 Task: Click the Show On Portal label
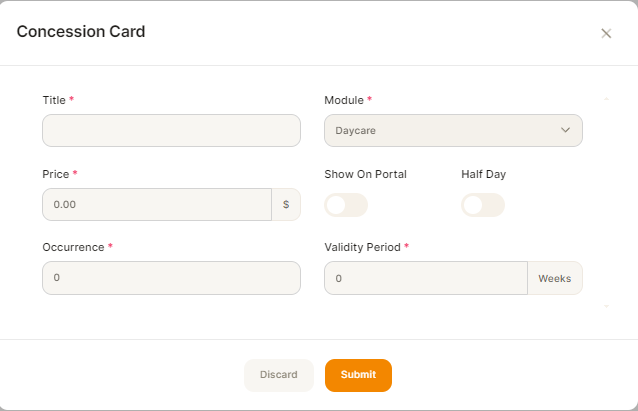pos(365,174)
